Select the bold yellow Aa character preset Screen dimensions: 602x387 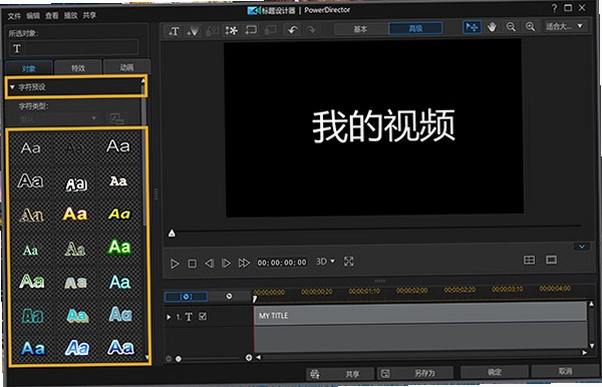click(75, 214)
